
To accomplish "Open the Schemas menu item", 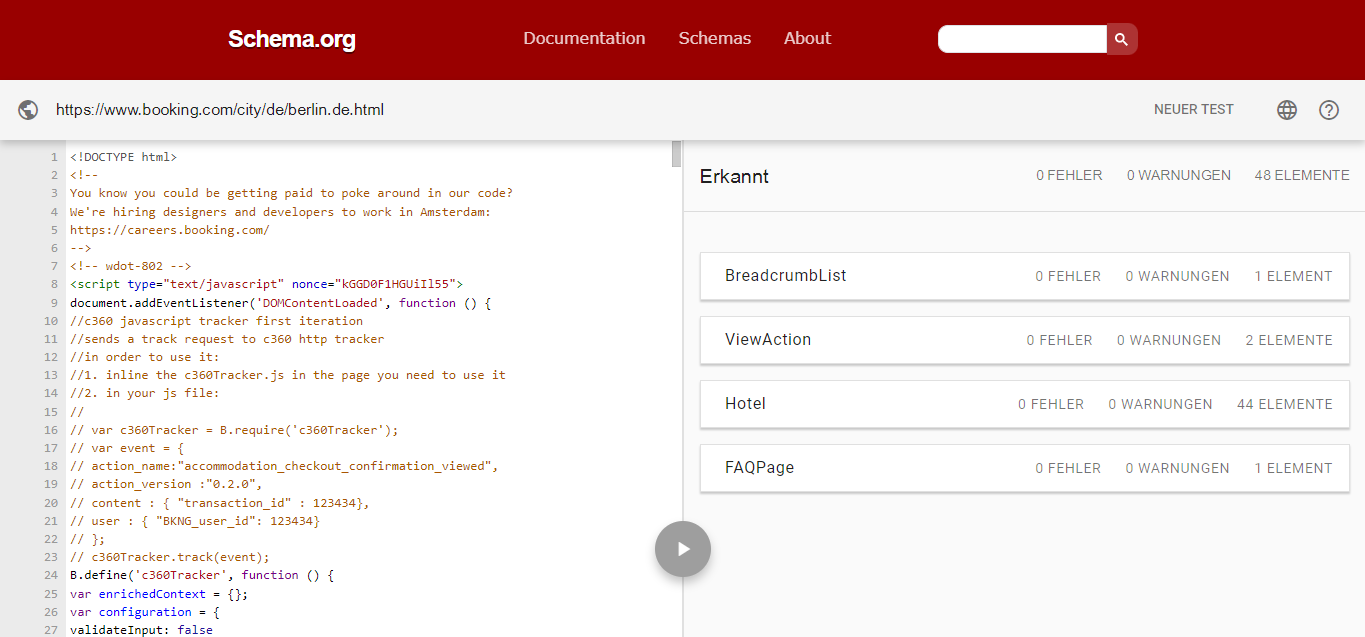I will click(714, 38).
